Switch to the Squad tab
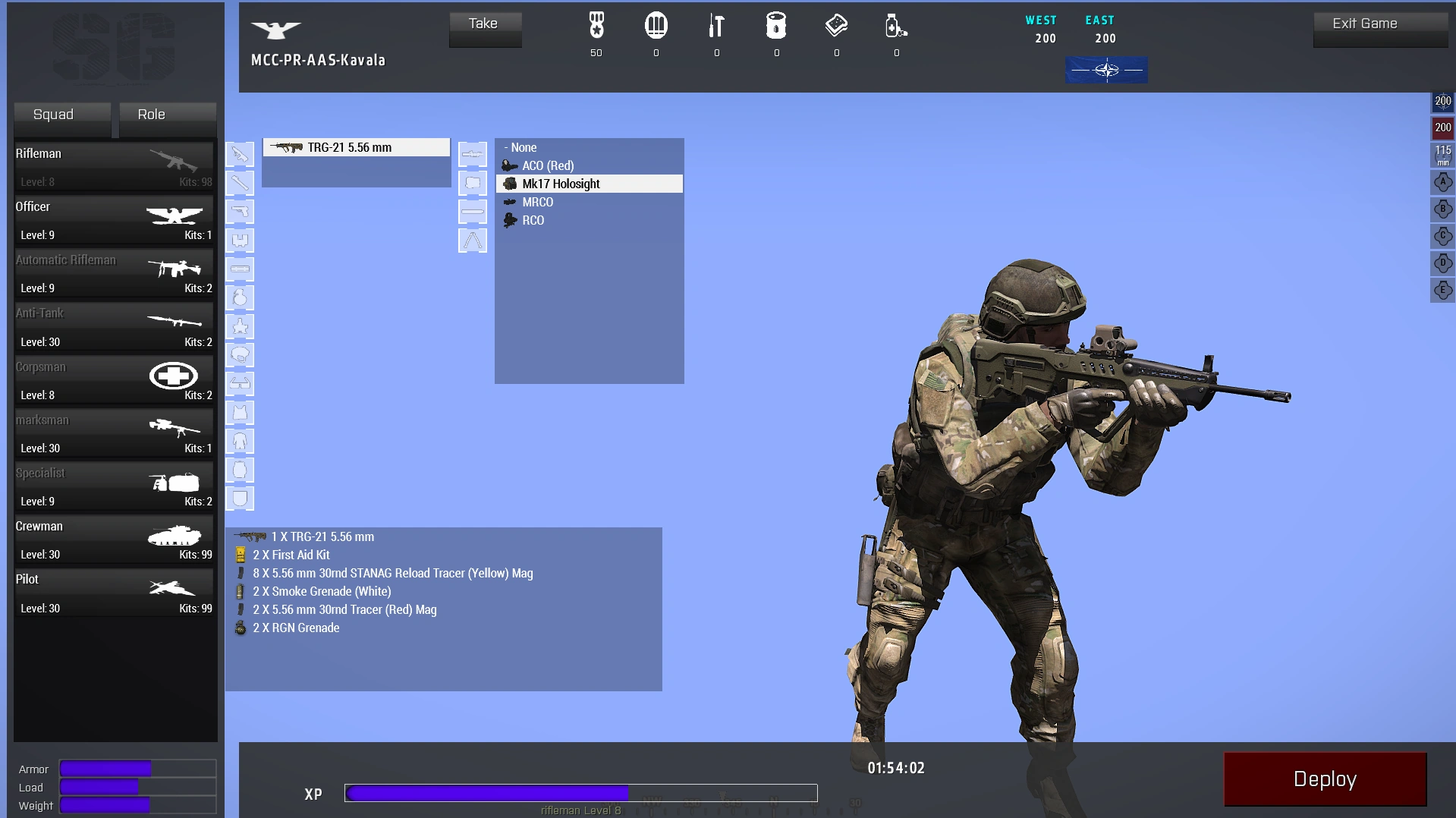This screenshot has width=1456, height=818. [x=62, y=115]
